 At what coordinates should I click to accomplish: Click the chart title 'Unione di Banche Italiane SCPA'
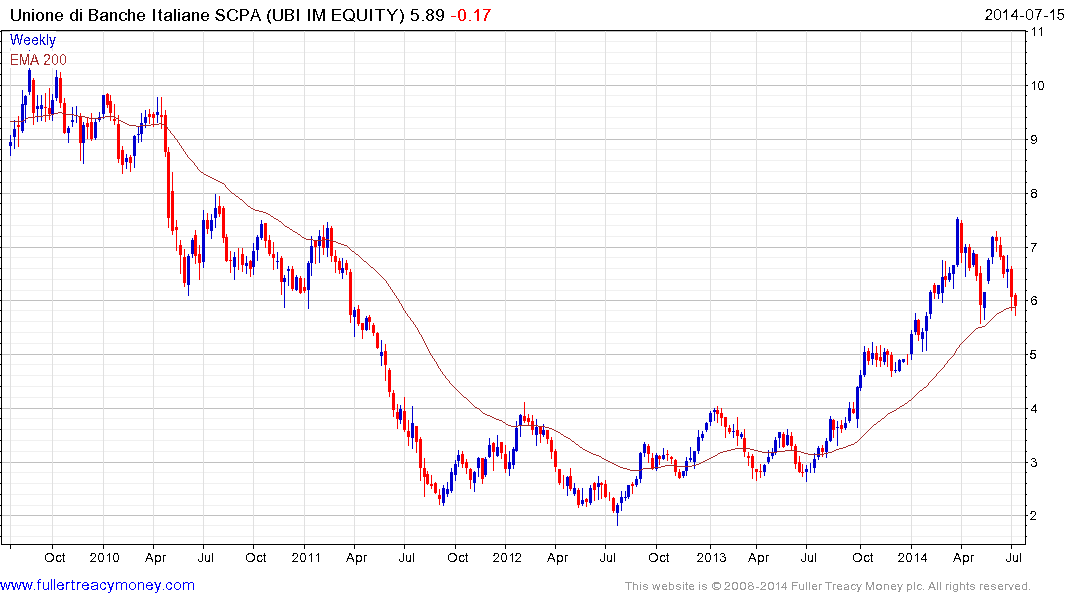click(x=137, y=15)
